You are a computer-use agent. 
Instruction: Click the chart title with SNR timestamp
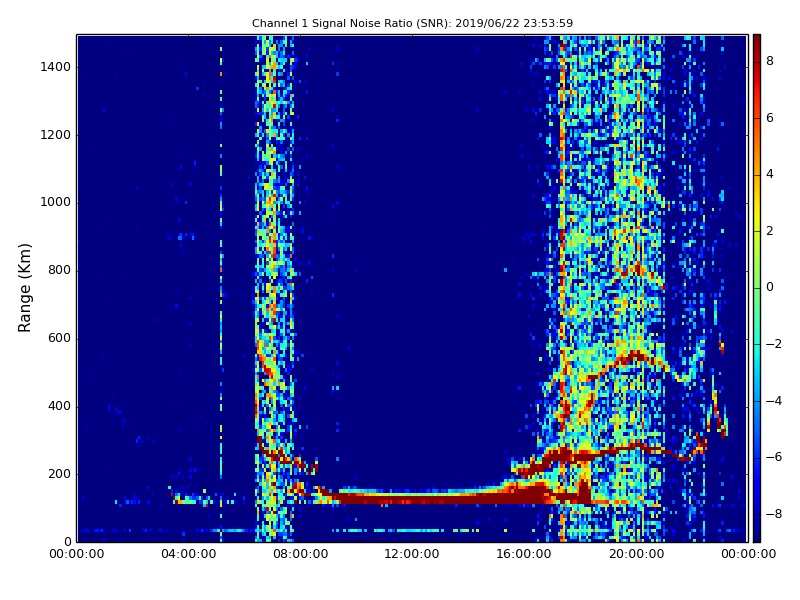[x=412, y=23]
